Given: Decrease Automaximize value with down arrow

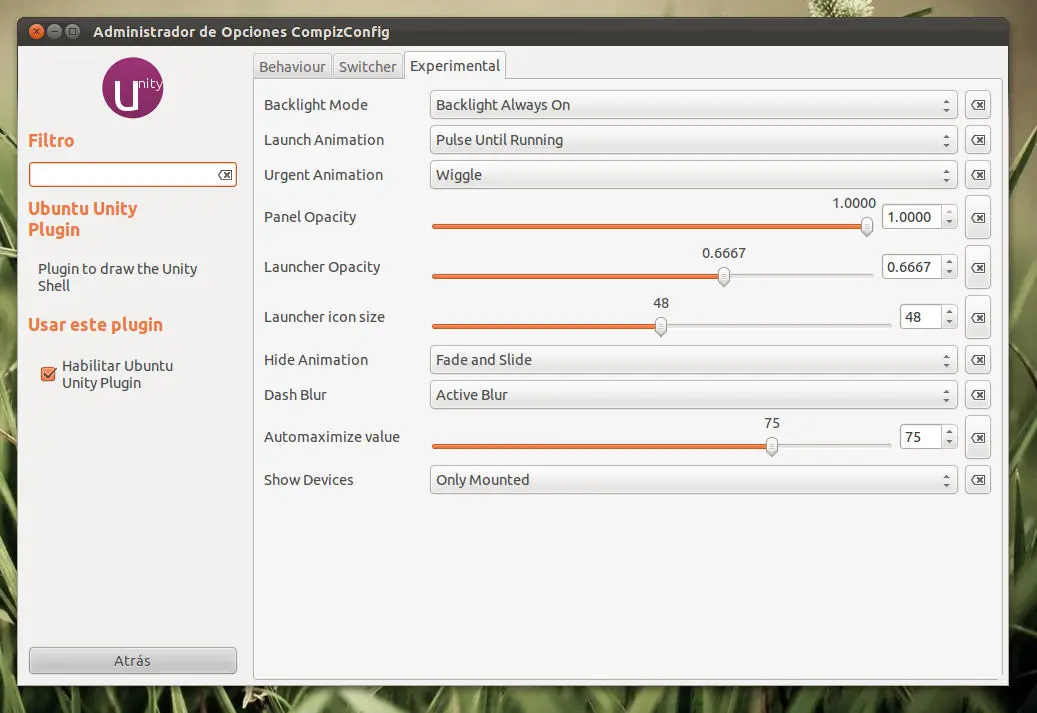Looking at the screenshot, I should click(949, 442).
